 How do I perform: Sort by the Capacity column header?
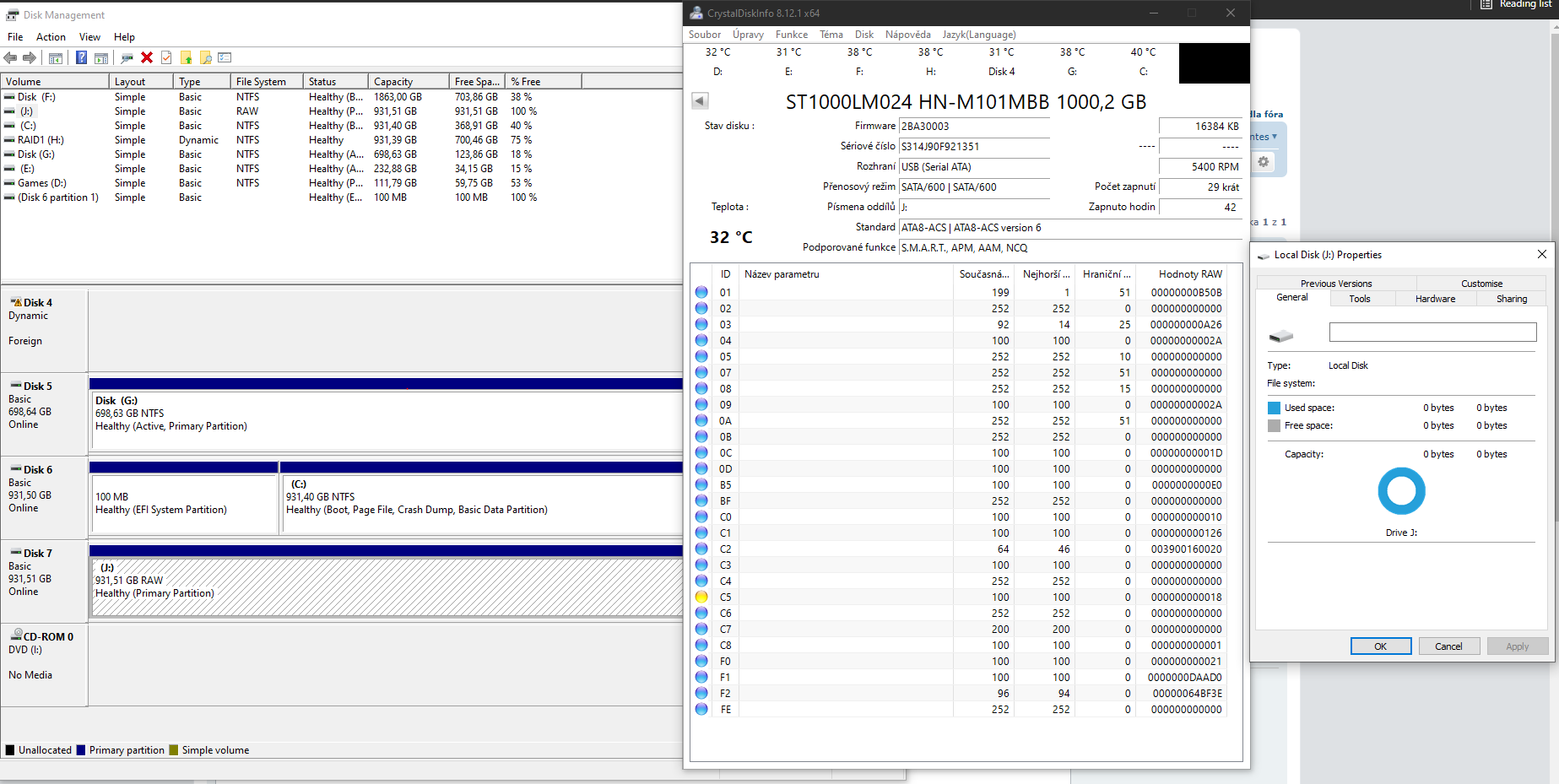[409, 82]
